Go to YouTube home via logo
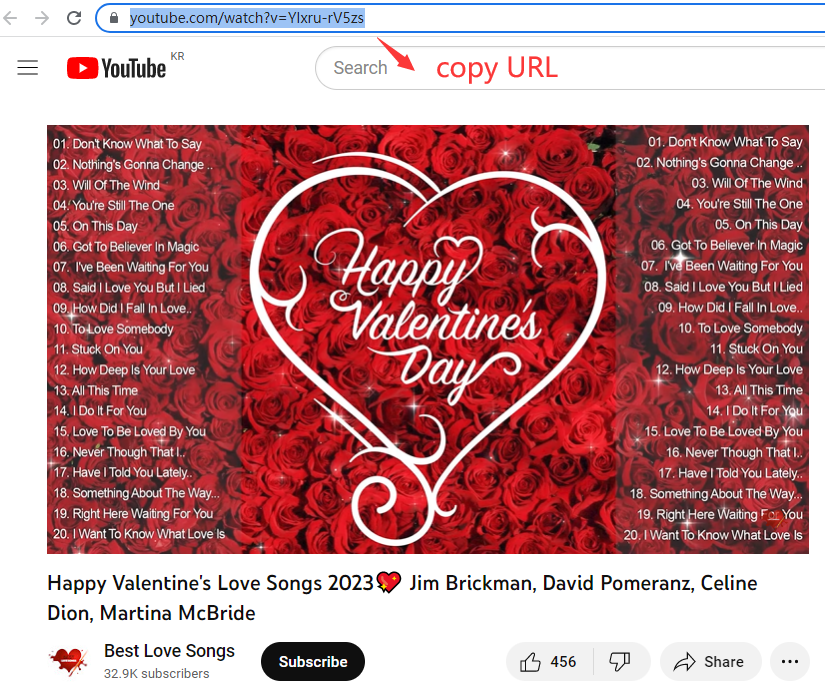The height and width of the screenshot is (690, 825). 116,68
